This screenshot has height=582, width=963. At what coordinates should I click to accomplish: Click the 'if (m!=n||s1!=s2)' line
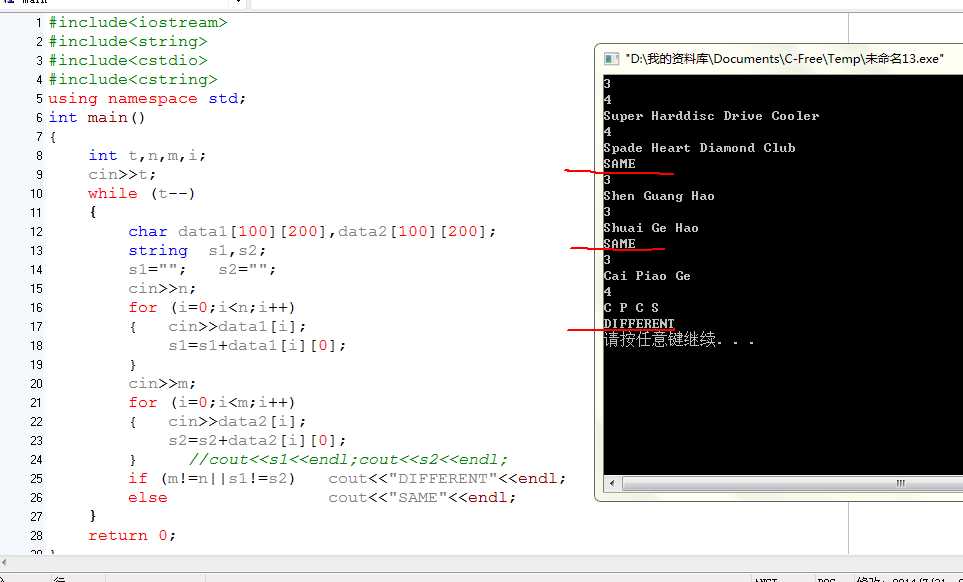pyautogui.click(x=347, y=479)
